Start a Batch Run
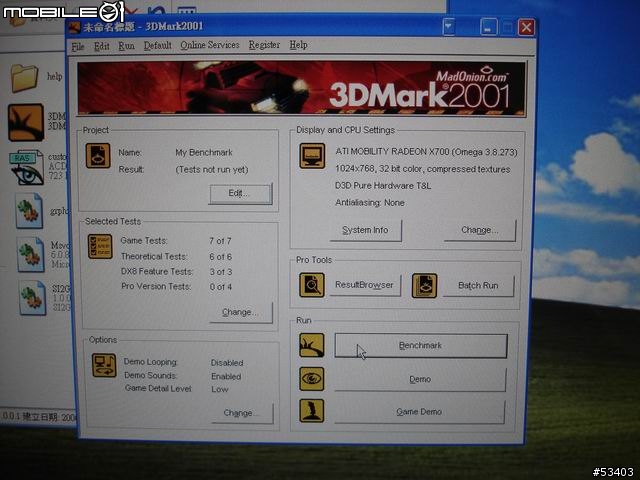 [x=478, y=285]
